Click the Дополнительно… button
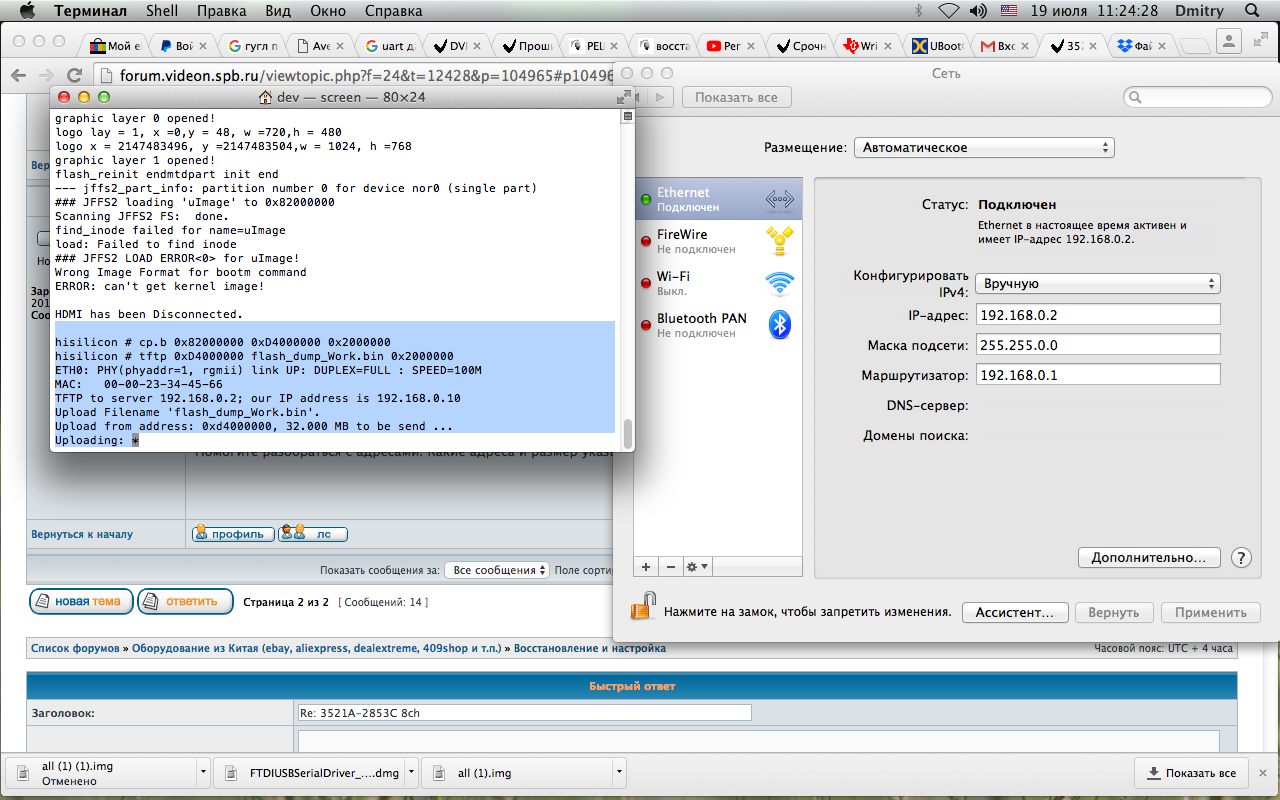Screen dimensions: 1280x800 1149,557
